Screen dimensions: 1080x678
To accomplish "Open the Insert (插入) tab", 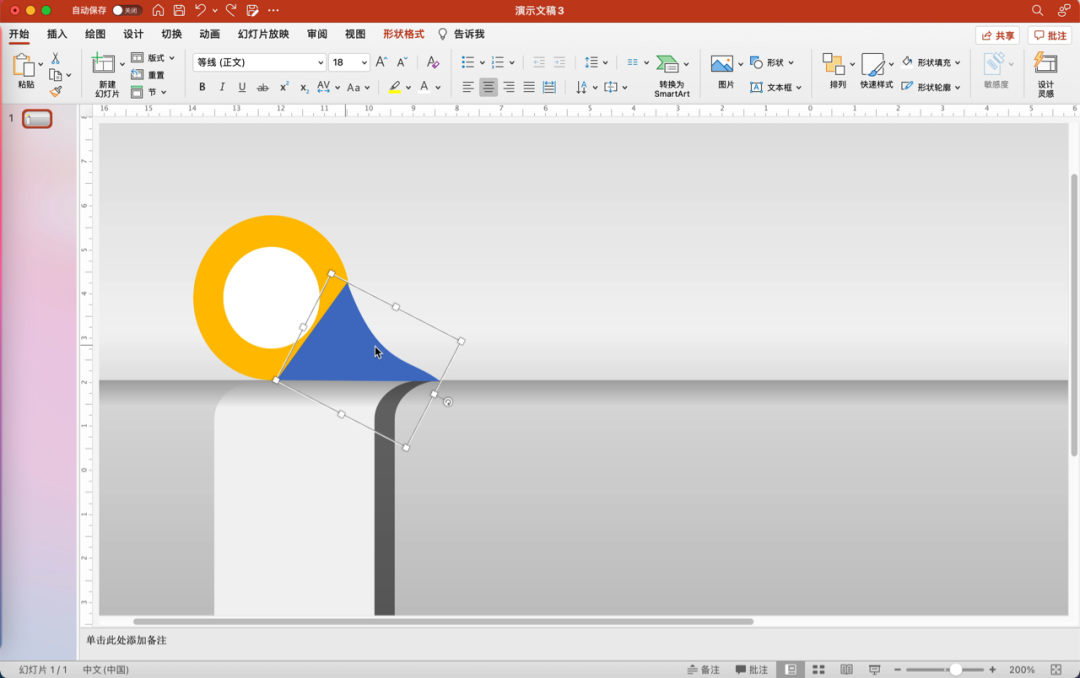I will [56, 34].
